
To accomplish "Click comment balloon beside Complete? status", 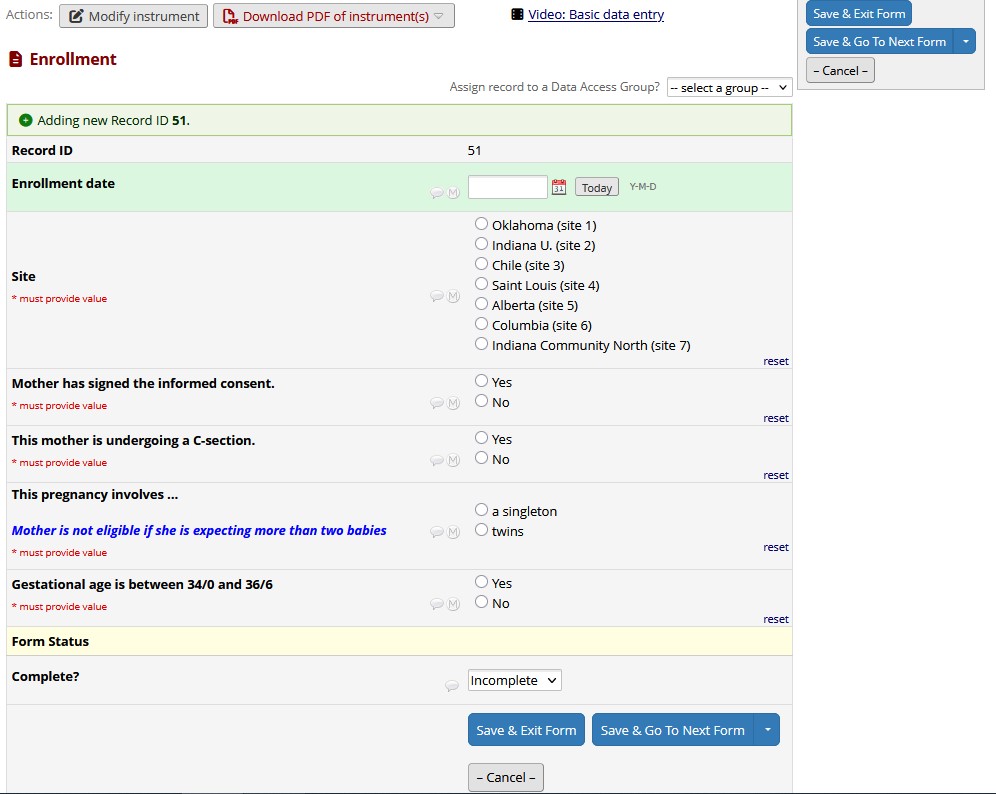I will [x=451, y=686].
